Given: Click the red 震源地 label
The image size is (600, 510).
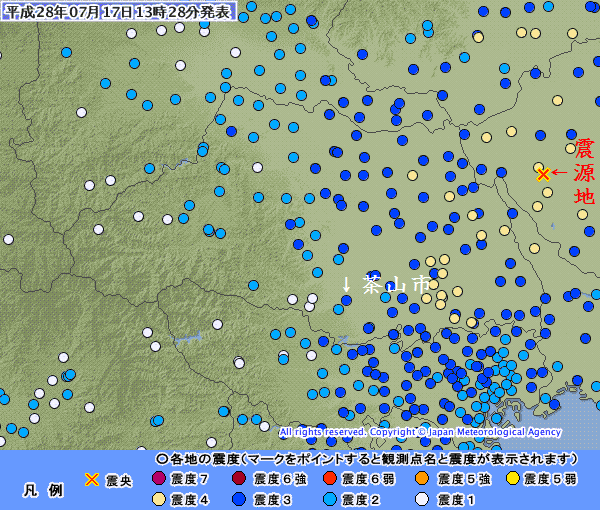Looking at the screenshot, I should point(583,172).
